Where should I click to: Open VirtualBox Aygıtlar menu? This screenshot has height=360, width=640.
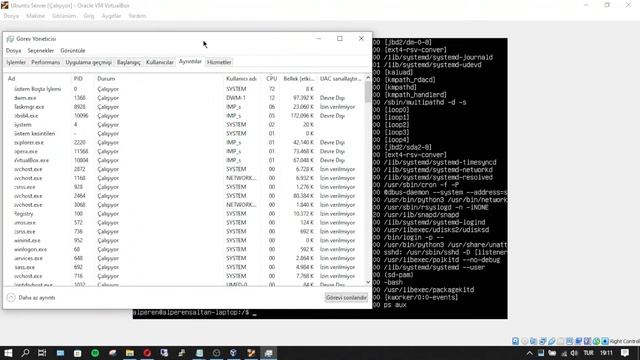pos(111,16)
